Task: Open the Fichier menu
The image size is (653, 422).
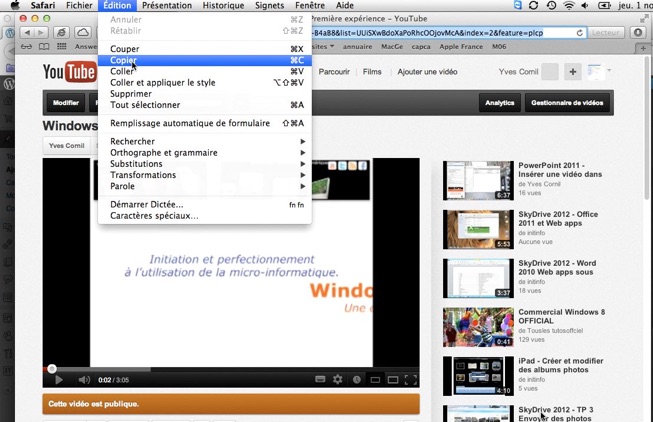Action: (79, 5)
